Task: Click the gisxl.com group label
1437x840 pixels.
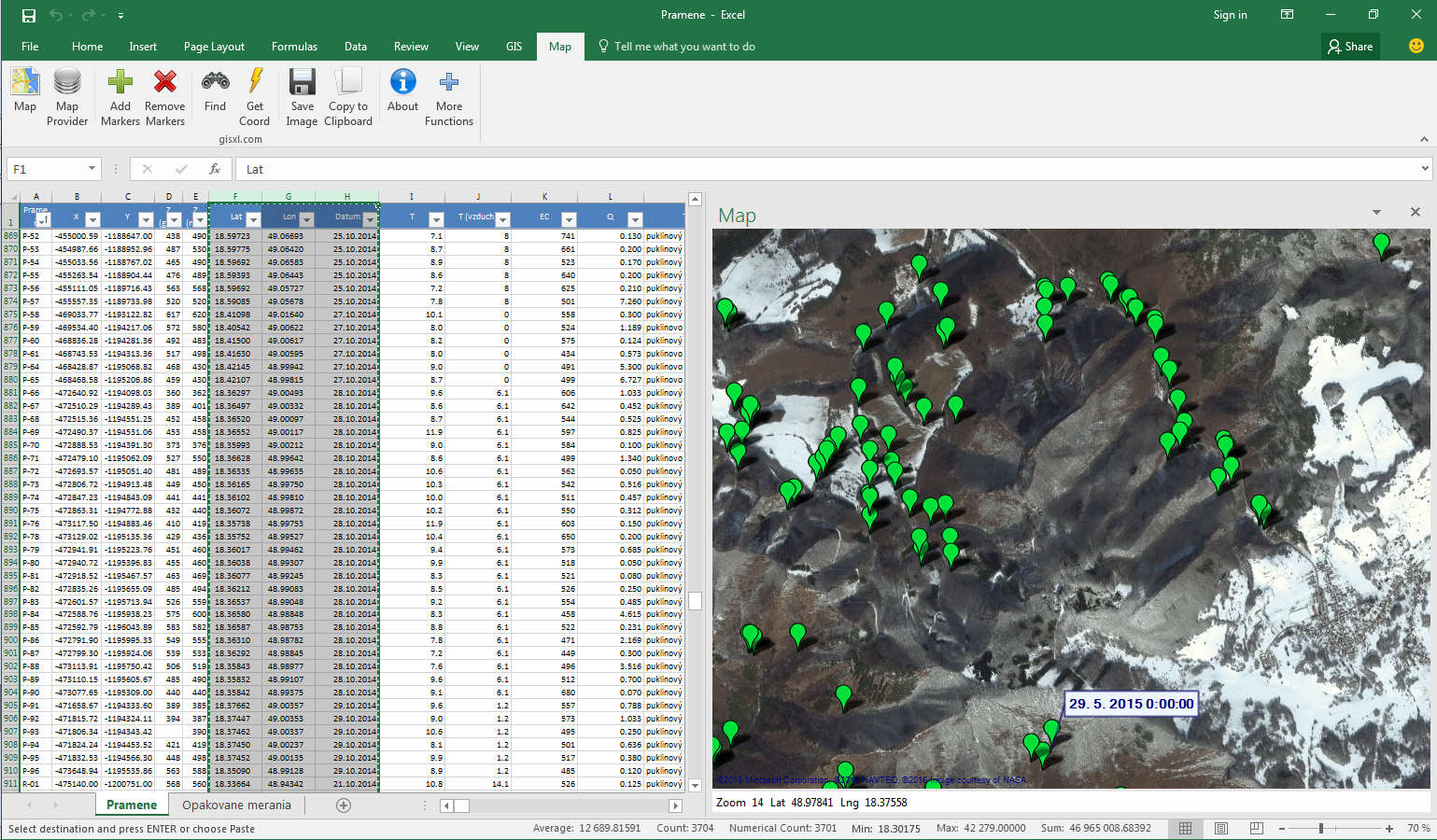Action: click(x=241, y=139)
